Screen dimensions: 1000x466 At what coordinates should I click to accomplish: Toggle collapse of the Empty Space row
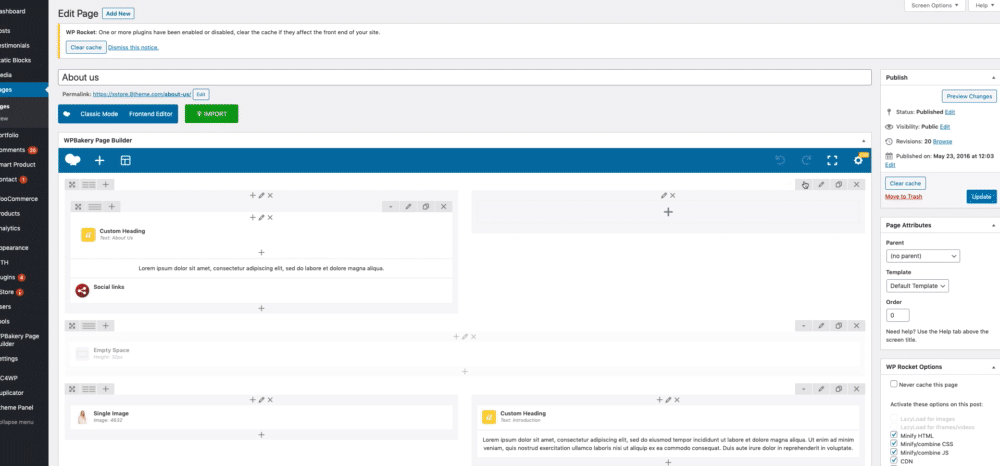(x=804, y=326)
